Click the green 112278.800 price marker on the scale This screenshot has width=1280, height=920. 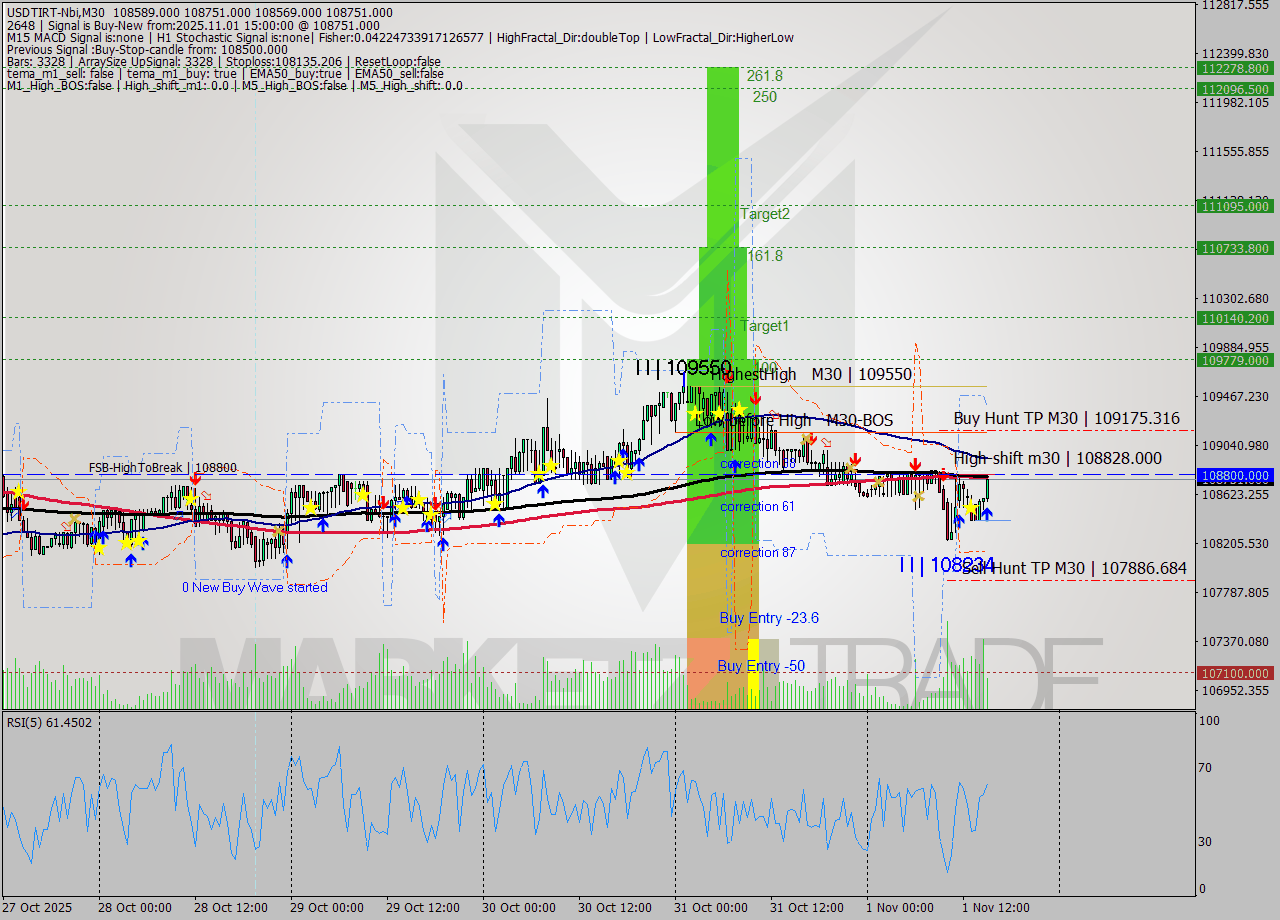click(1237, 69)
